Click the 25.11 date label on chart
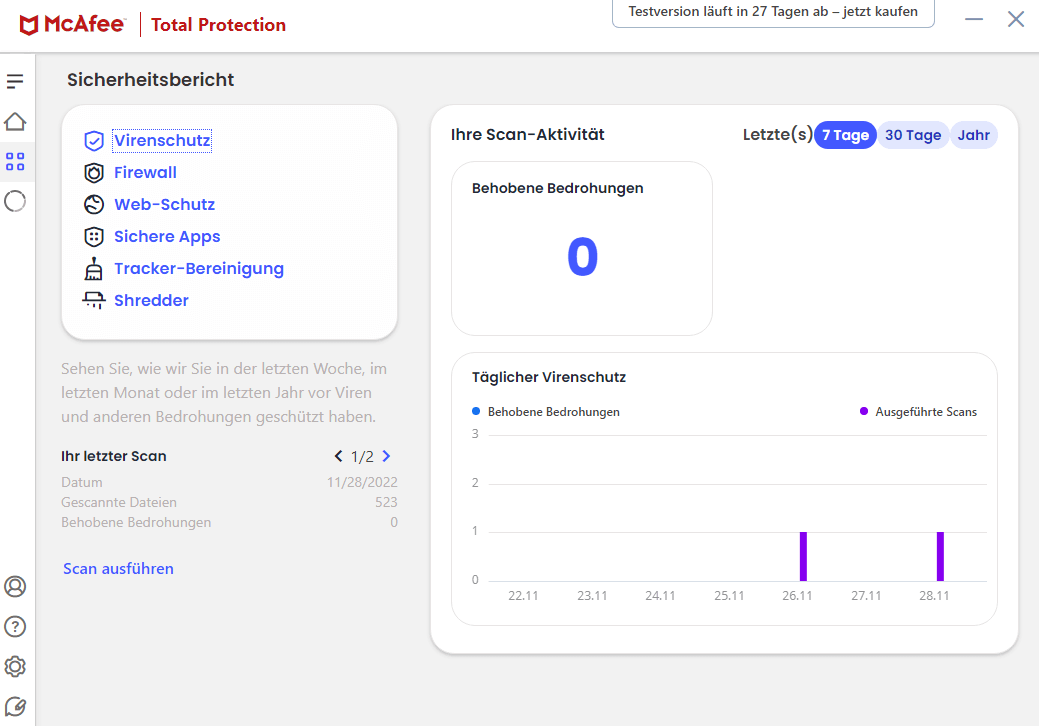The width and height of the screenshot is (1039, 726). 729,596
